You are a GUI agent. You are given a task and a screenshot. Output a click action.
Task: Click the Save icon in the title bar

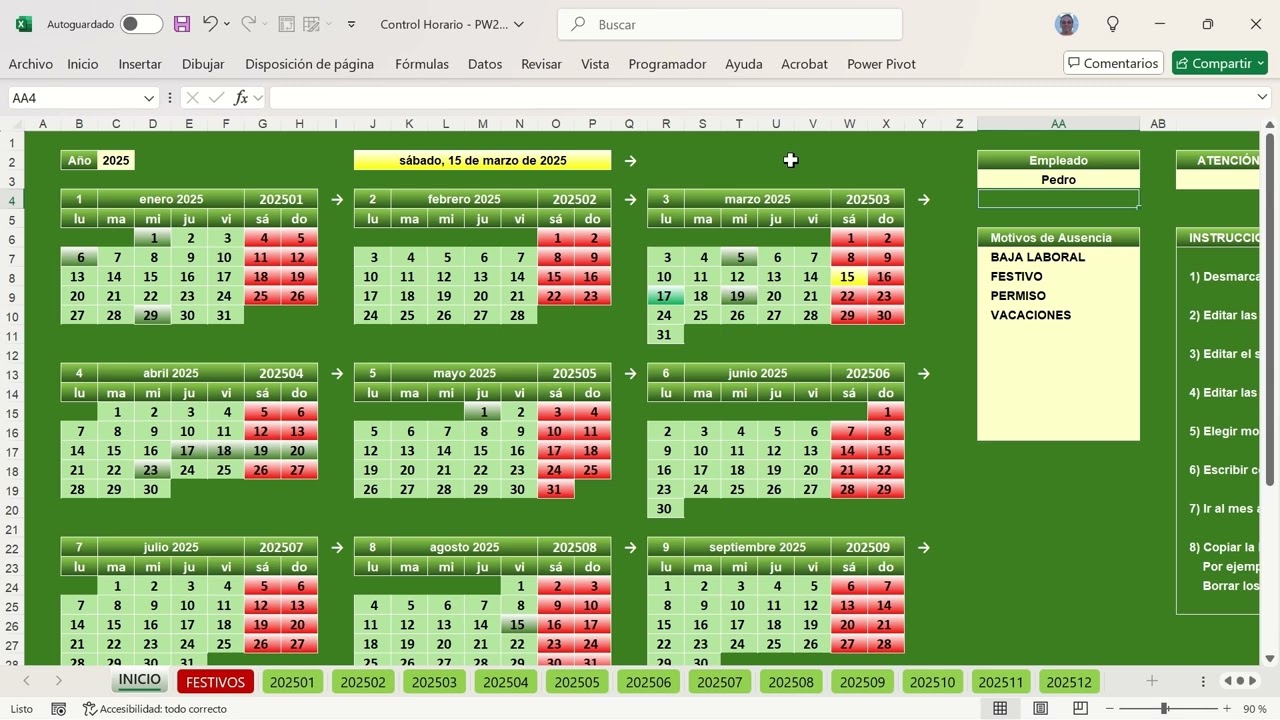click(x=182, y=24)
